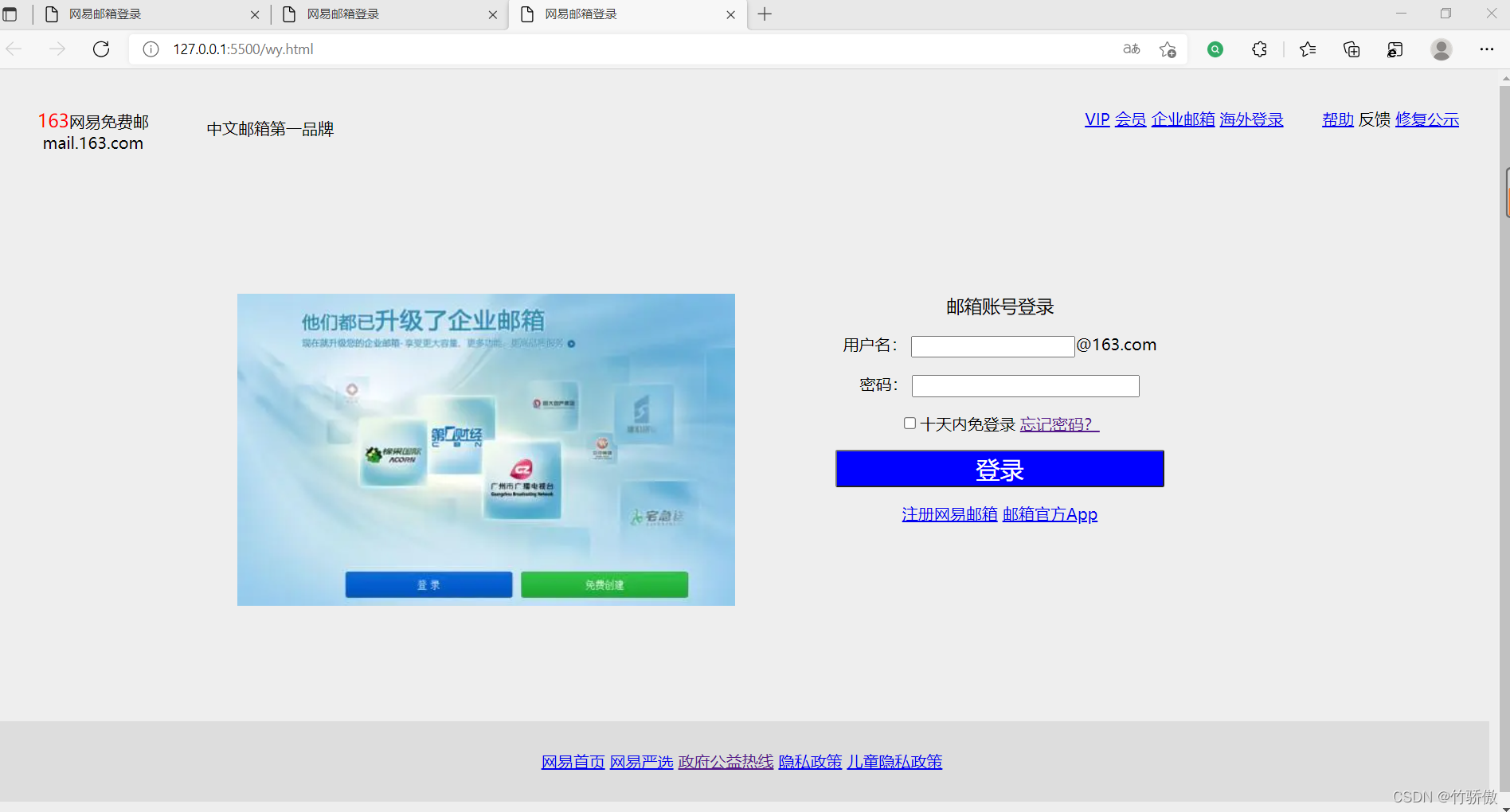
Task: Click the address bar URL 127.0.0.1:5500/wy.html
Action: point(243,49)
